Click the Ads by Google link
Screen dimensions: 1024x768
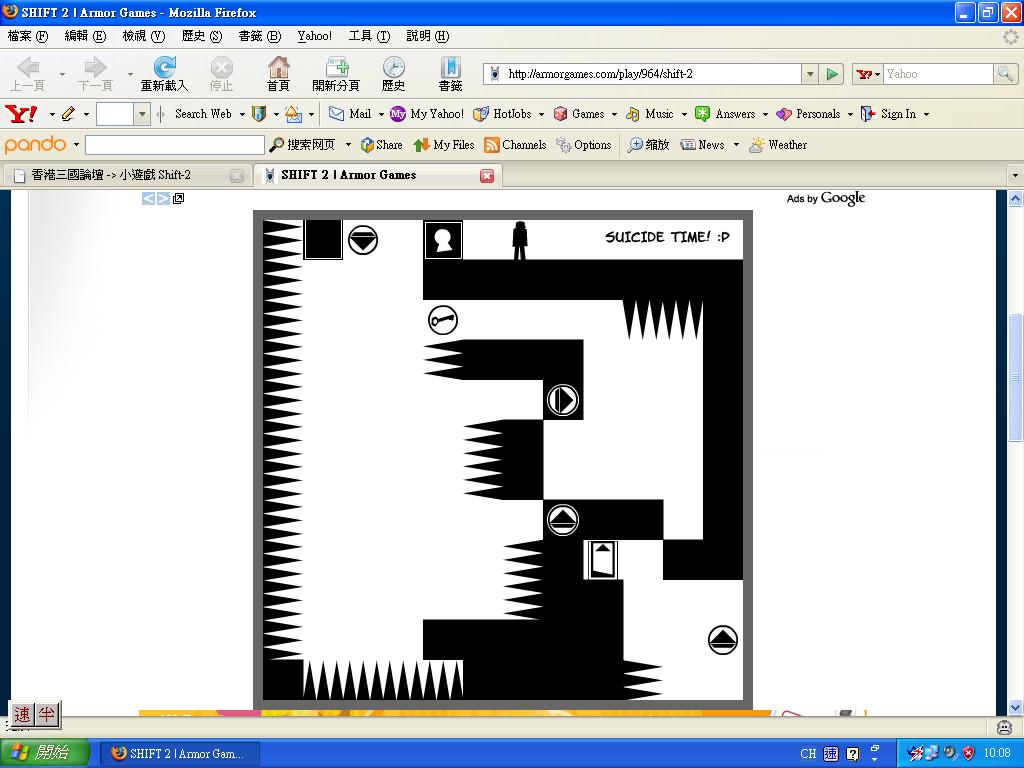point(825,198)
